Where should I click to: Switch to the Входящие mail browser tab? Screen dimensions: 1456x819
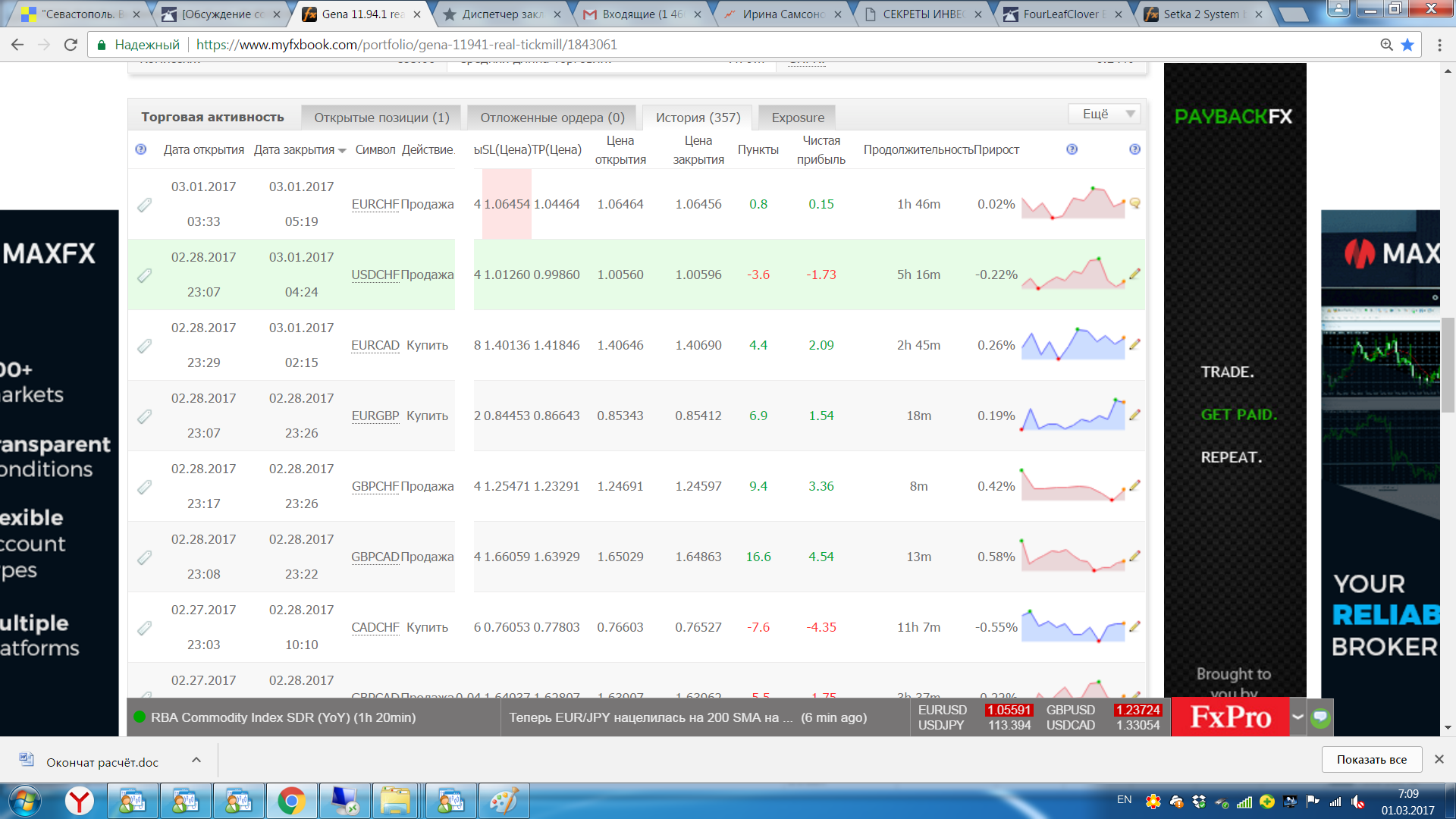pyautogui.click(x=643, y=14)
